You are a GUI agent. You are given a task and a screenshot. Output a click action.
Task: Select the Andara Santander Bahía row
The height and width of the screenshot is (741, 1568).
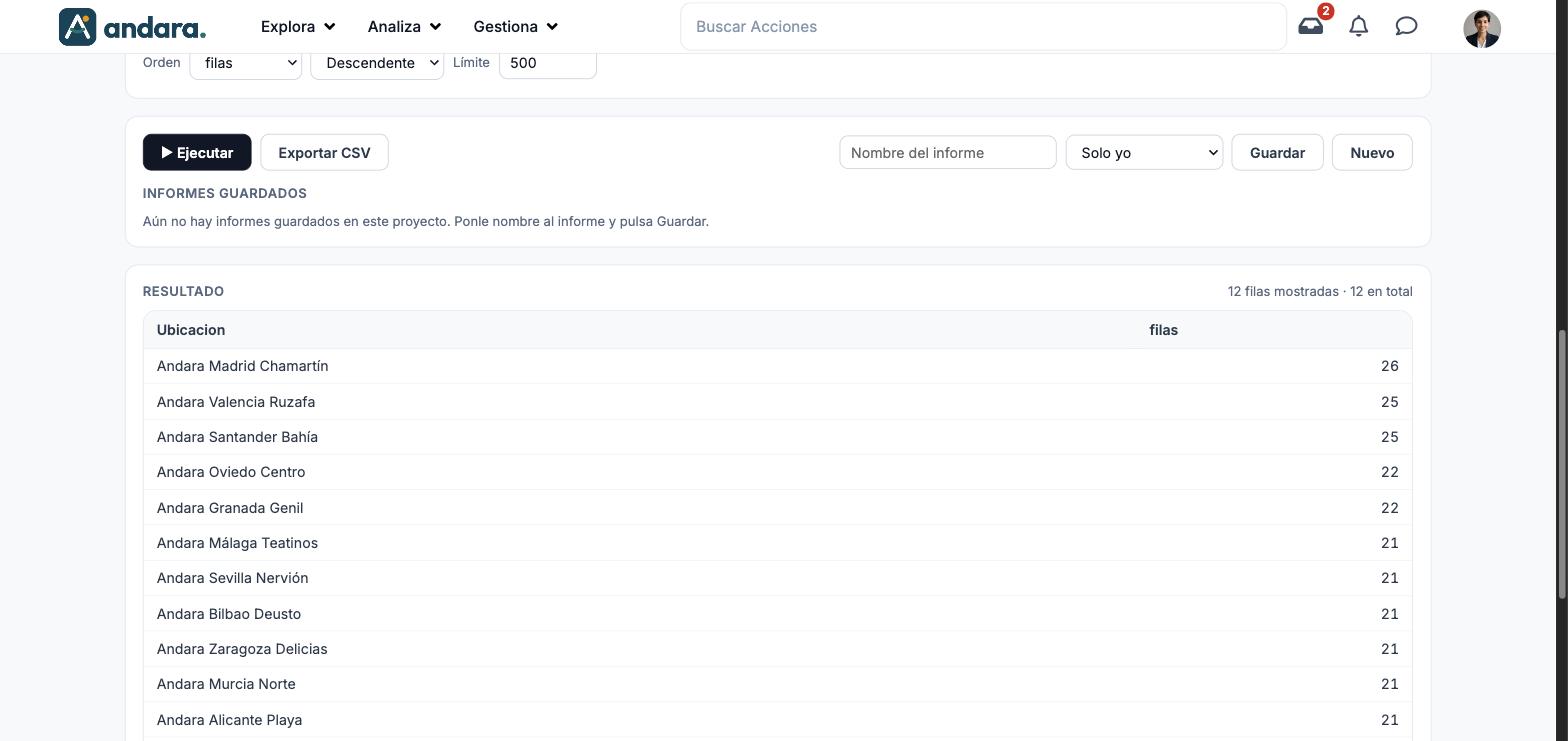(778, 437)
